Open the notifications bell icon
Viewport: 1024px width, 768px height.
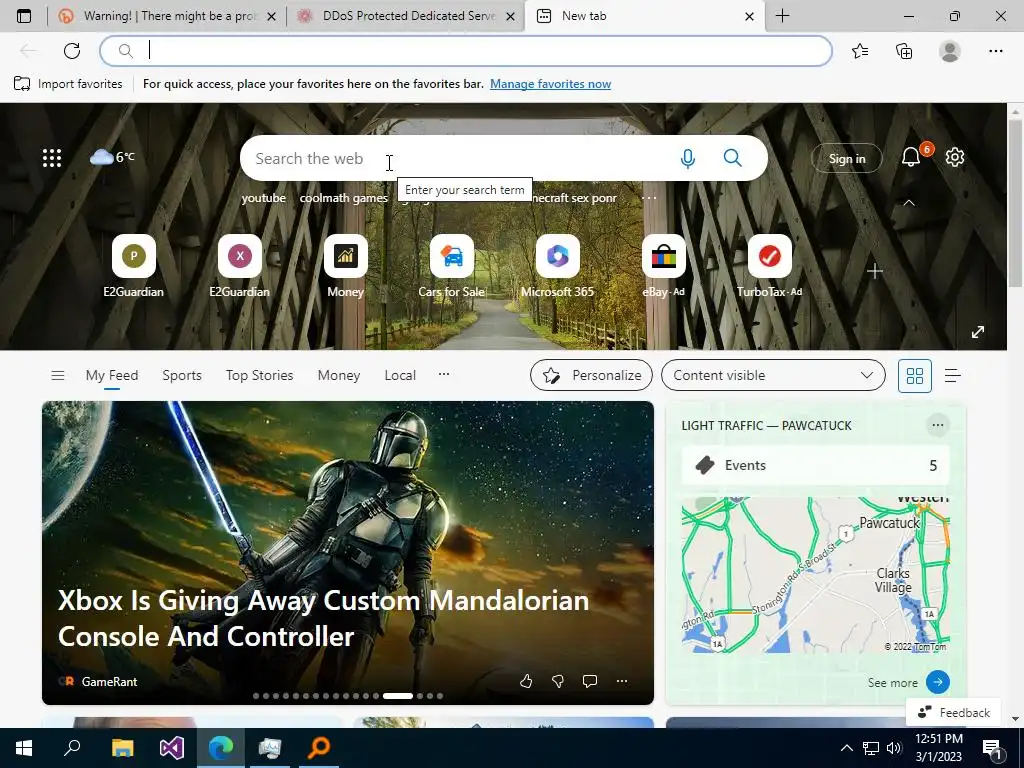(x=911, y=157)
